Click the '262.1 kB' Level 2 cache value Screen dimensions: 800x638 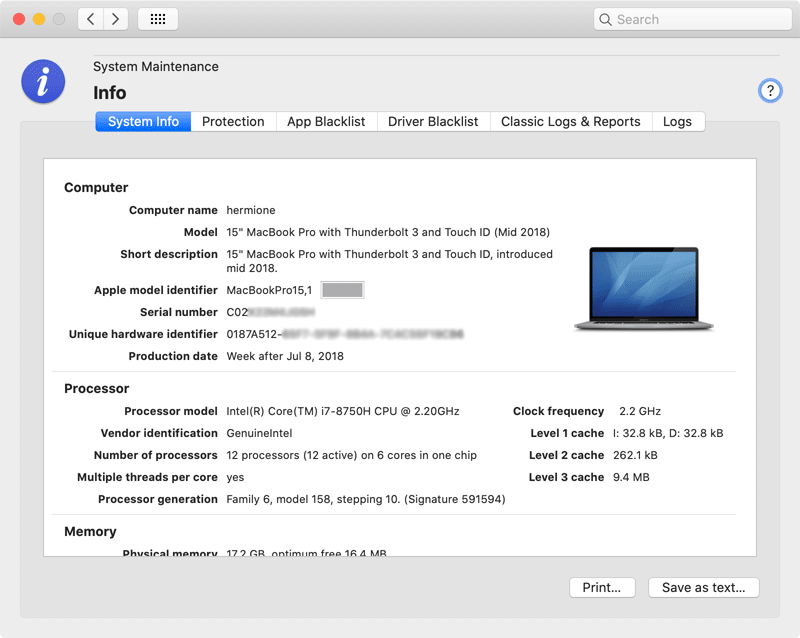[635, 455]
